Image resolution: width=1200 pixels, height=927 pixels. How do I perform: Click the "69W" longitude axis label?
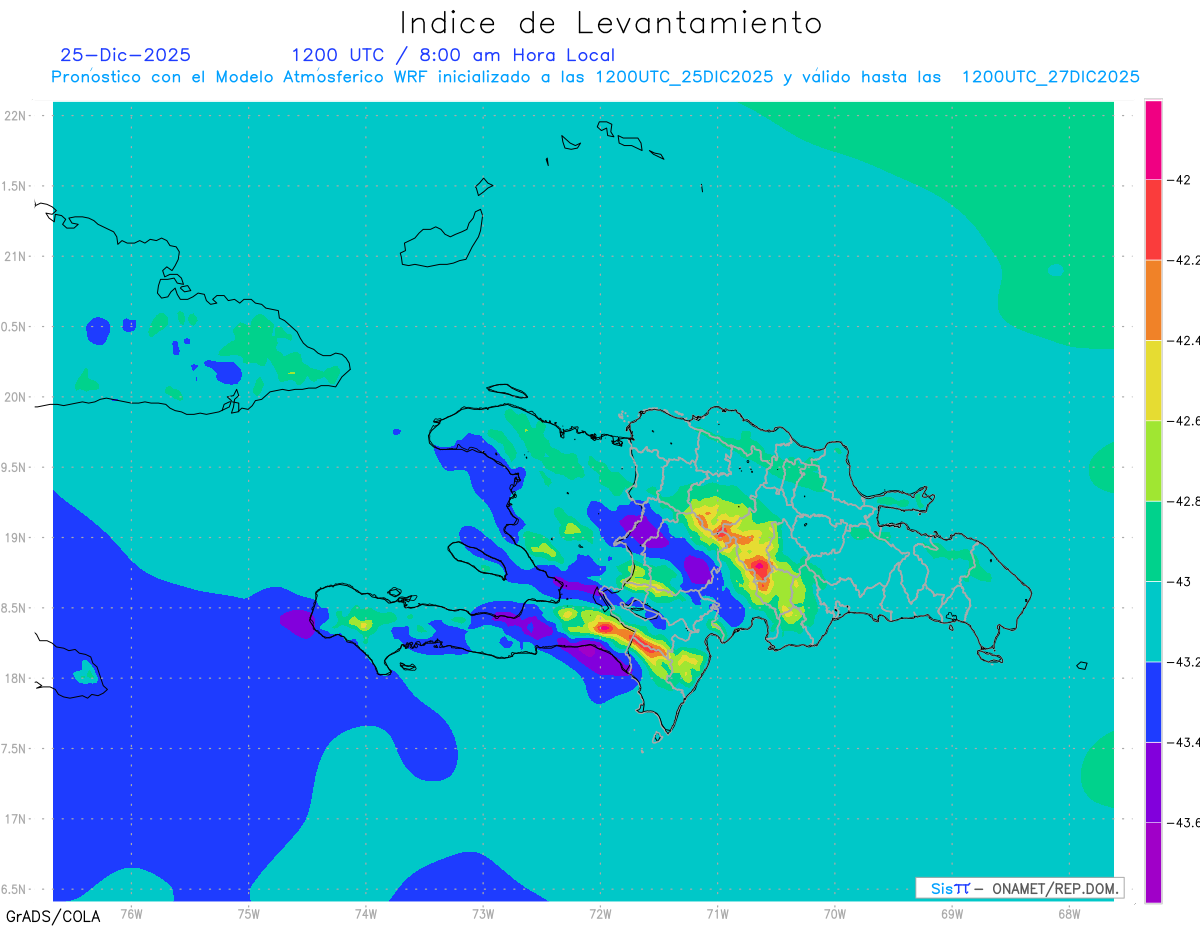coord(951,913)
